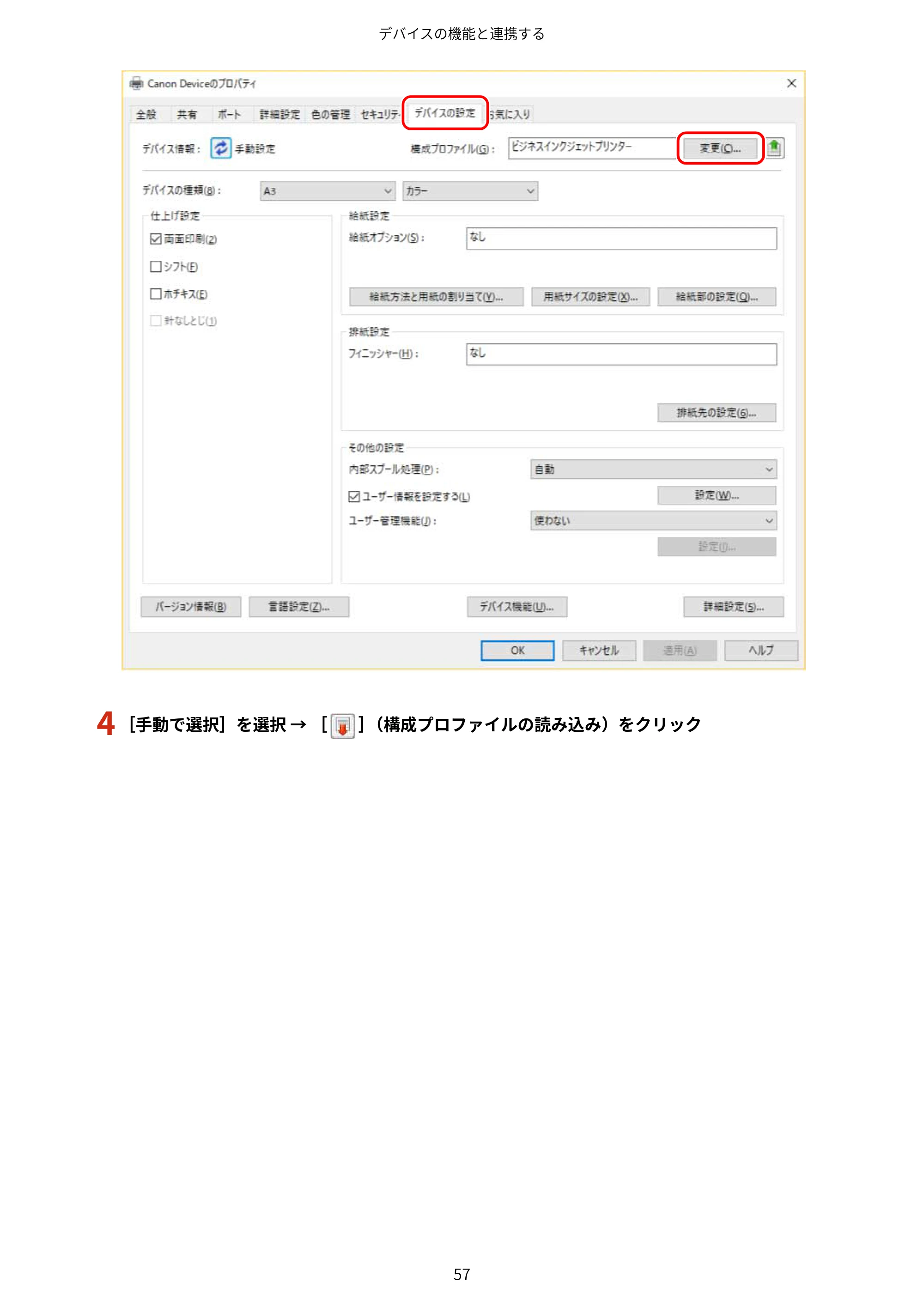Image resolution: width=924 pixels, height=1307 pixels.
Task: Click the device information refresh icon
Action: point(220,148)
